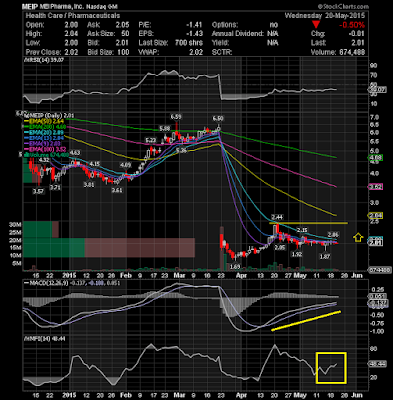Click the Feb label under the price chart
393x400 pixels.
pos(126,276)
